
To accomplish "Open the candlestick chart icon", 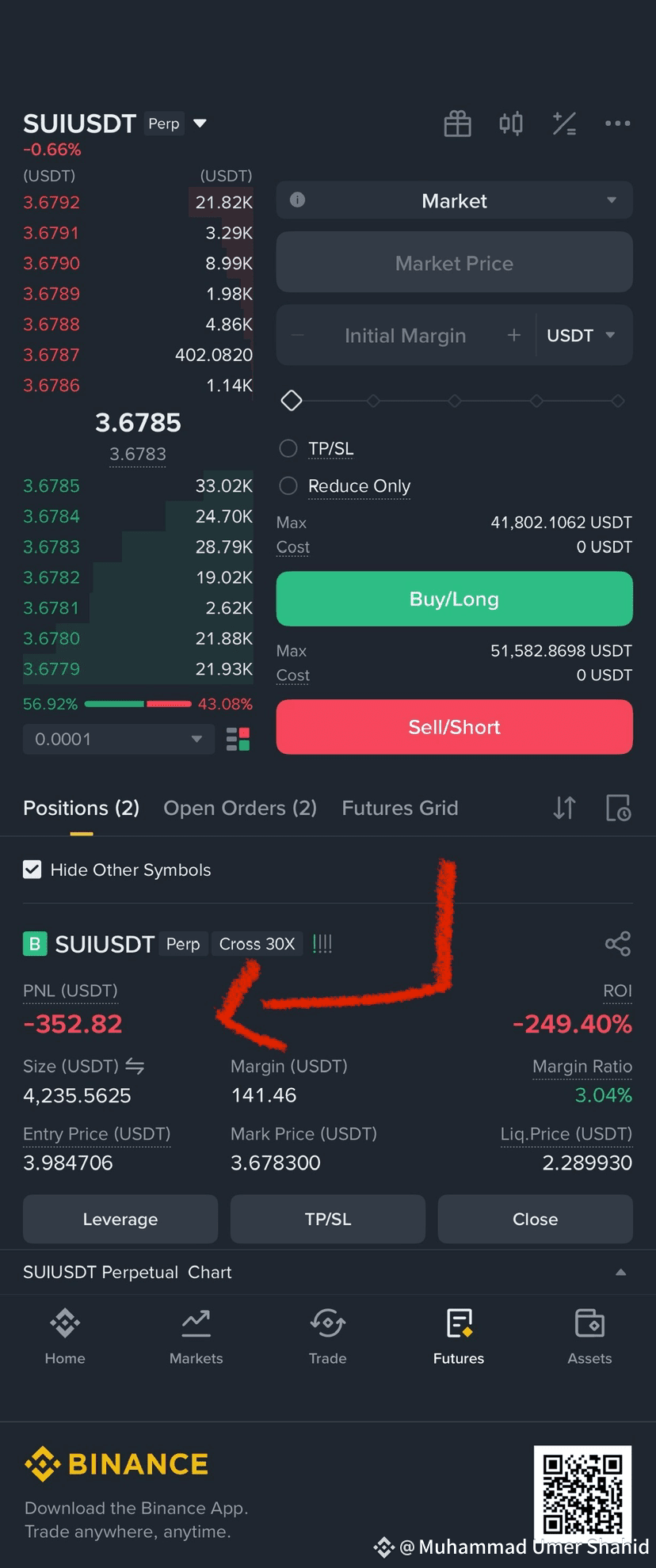I will 511,124.
